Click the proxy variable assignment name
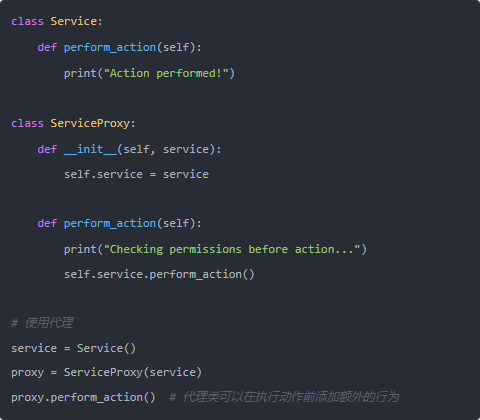This screenshot has width=480, height=420. 27,373
